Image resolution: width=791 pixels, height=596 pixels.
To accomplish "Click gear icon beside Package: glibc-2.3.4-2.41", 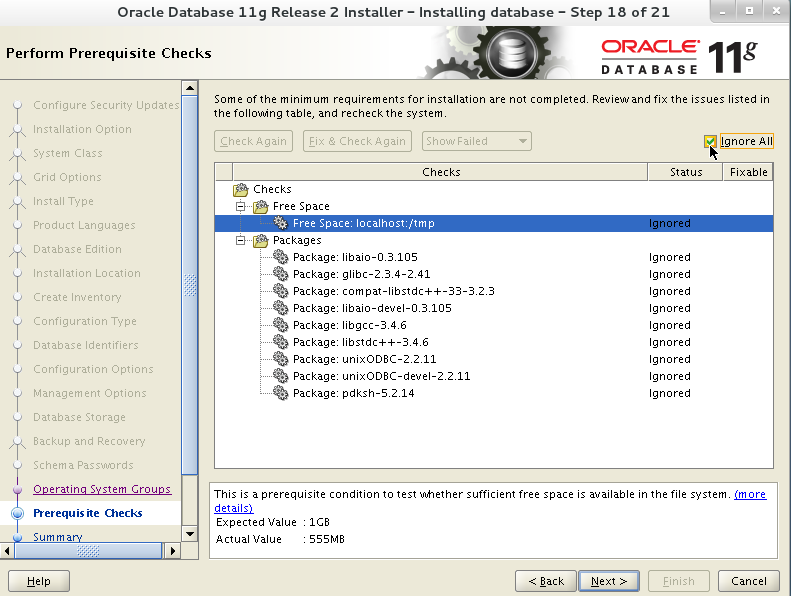I will click(280, 275).
